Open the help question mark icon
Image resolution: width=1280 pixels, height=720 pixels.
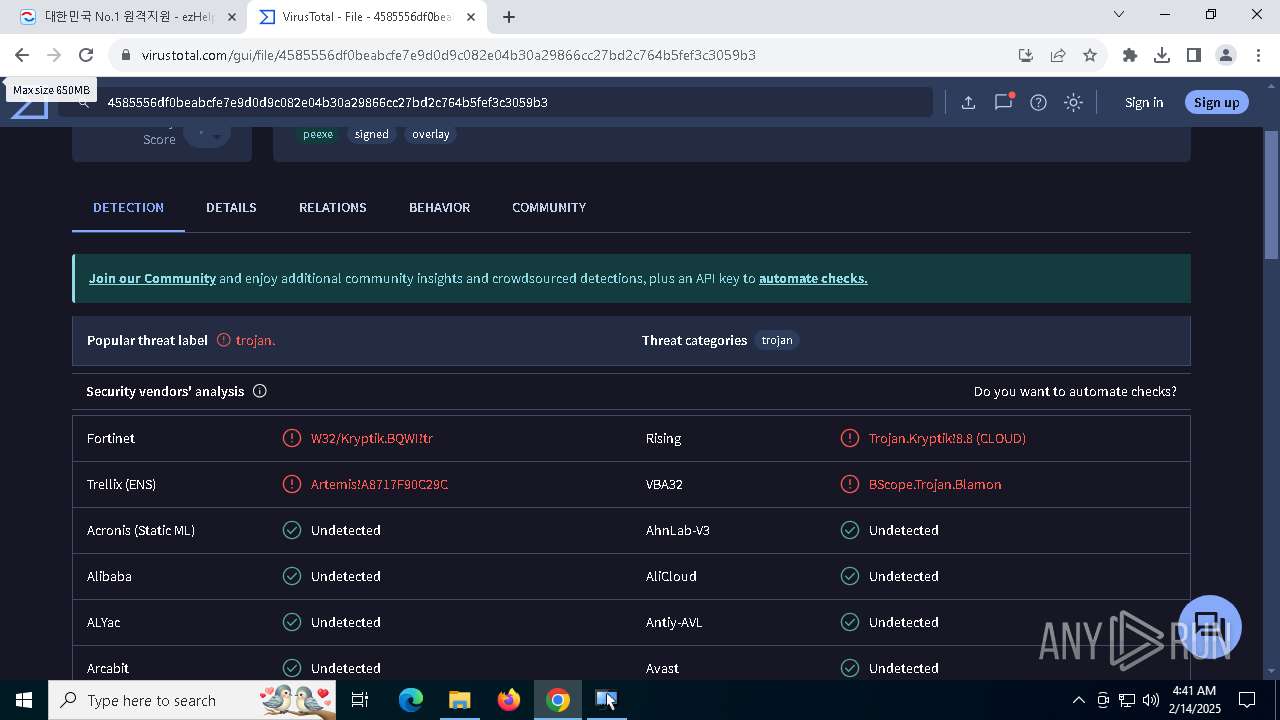point(1038,102)
